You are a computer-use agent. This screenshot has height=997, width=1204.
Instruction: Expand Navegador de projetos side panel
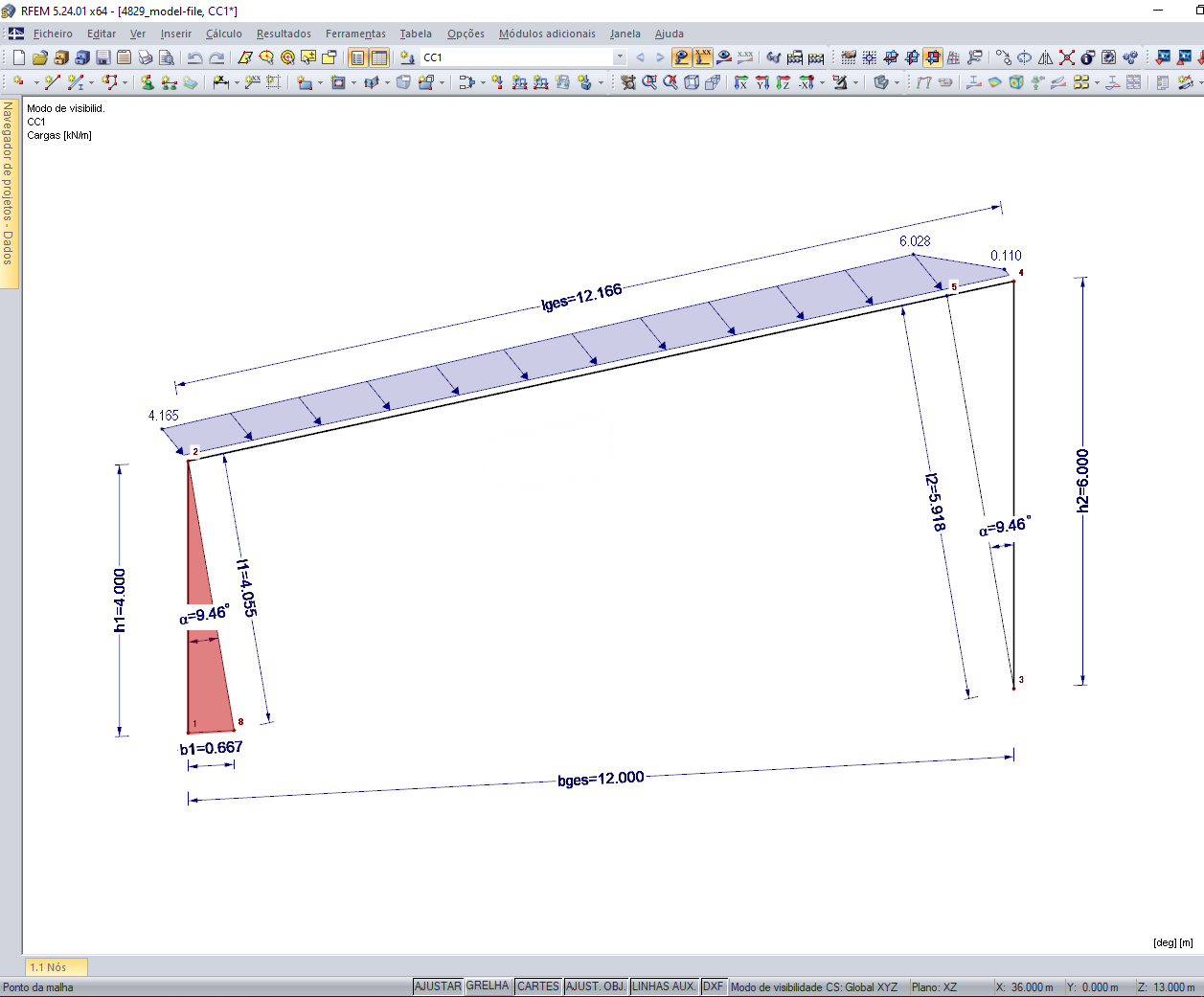(9, 192)
